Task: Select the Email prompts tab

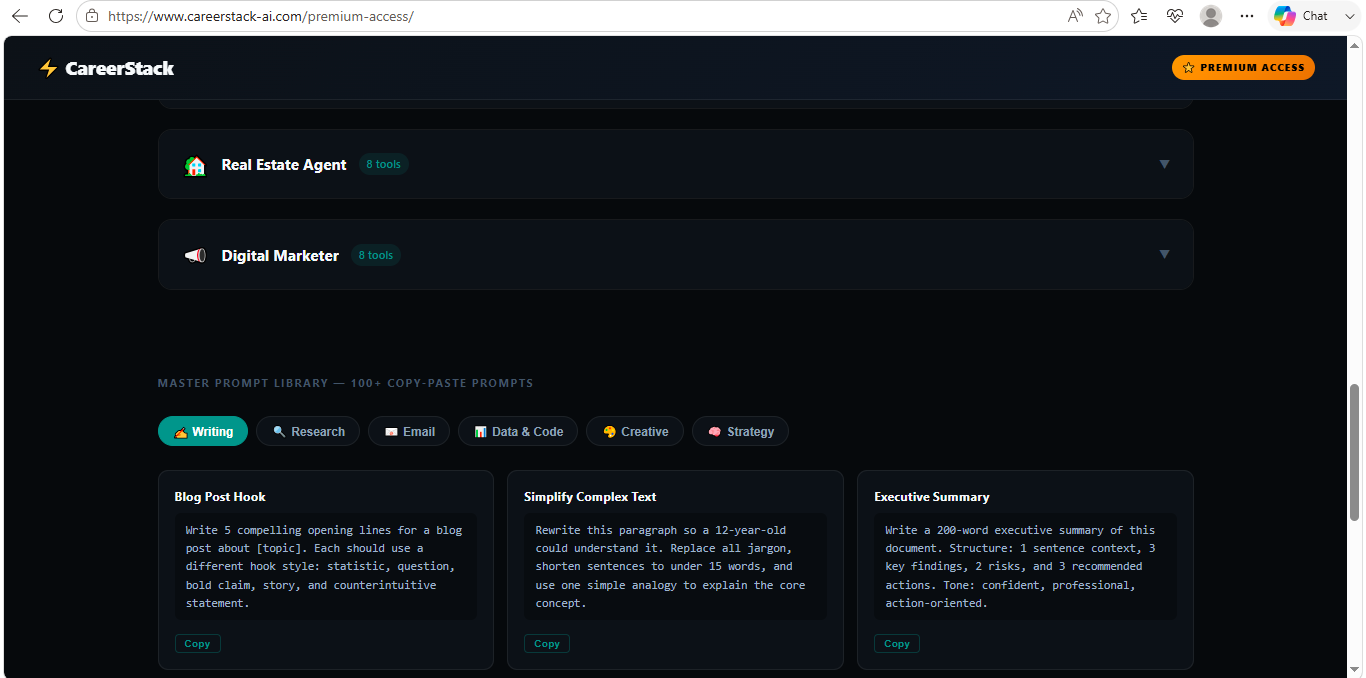Action: pyautogui.click(x=409, y=431)
